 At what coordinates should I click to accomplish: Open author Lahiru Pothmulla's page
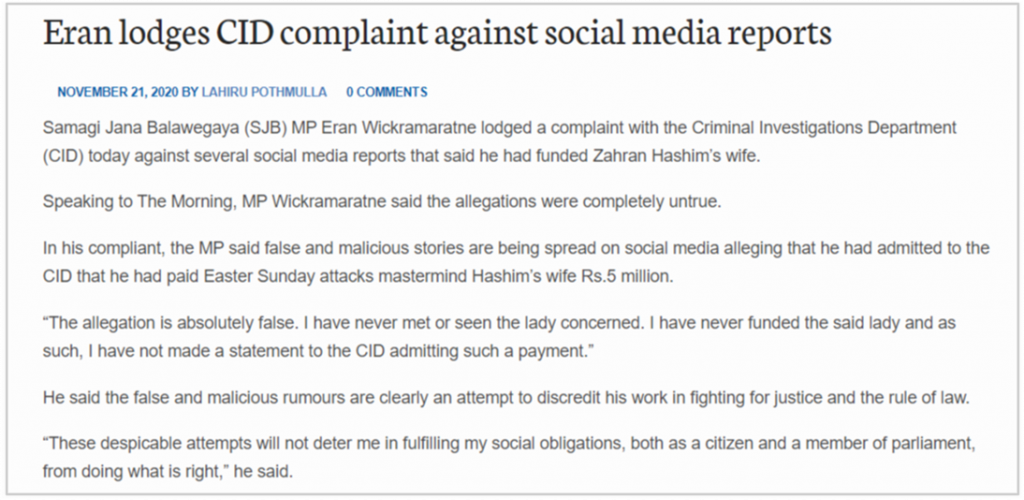pos(264,93)
